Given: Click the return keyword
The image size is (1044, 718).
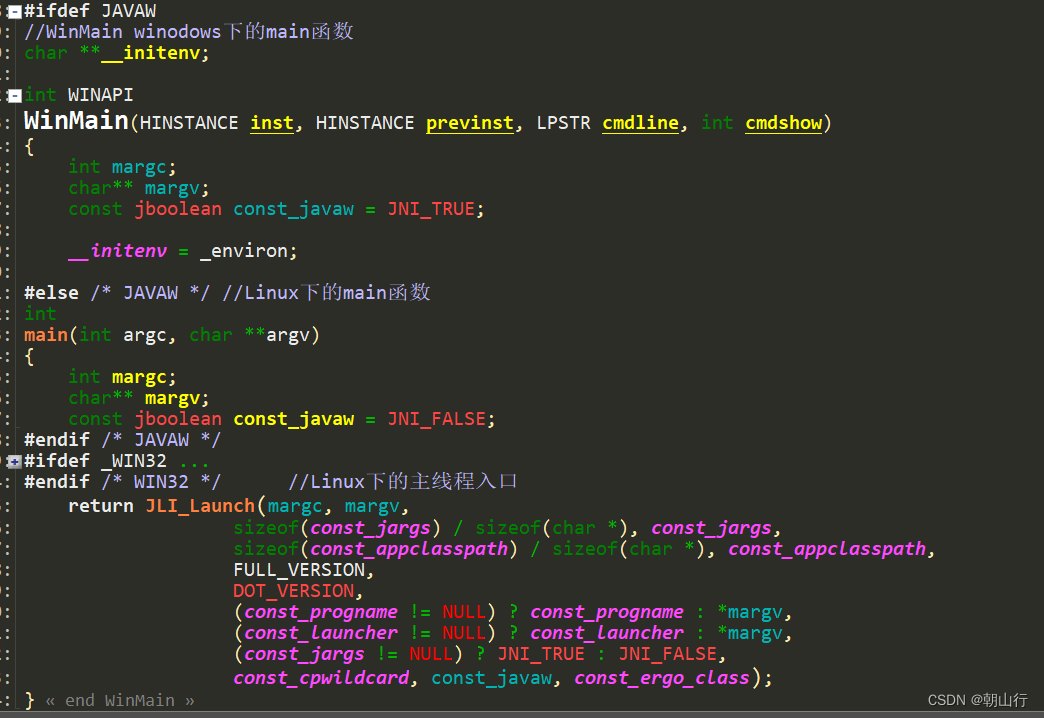Looking at the screenshot, I should click(x=101, y=506).
